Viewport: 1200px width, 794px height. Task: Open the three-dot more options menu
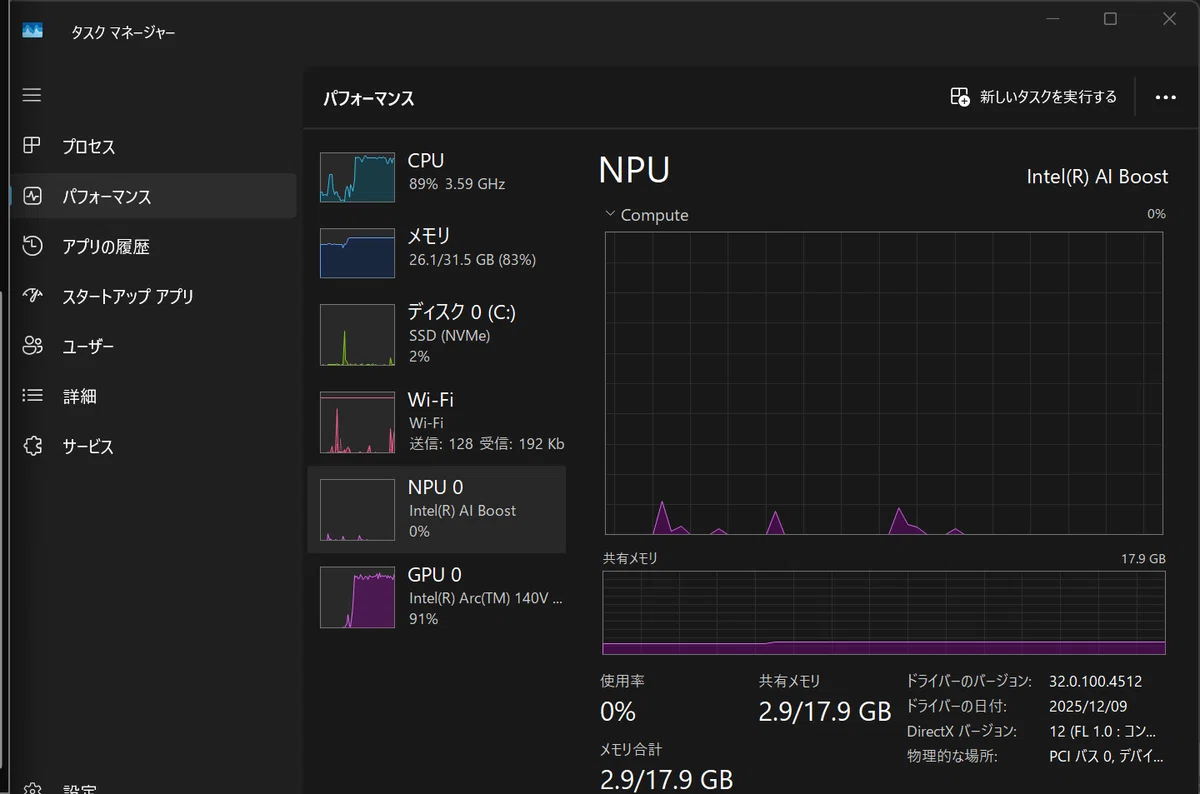coord(1165,97)
